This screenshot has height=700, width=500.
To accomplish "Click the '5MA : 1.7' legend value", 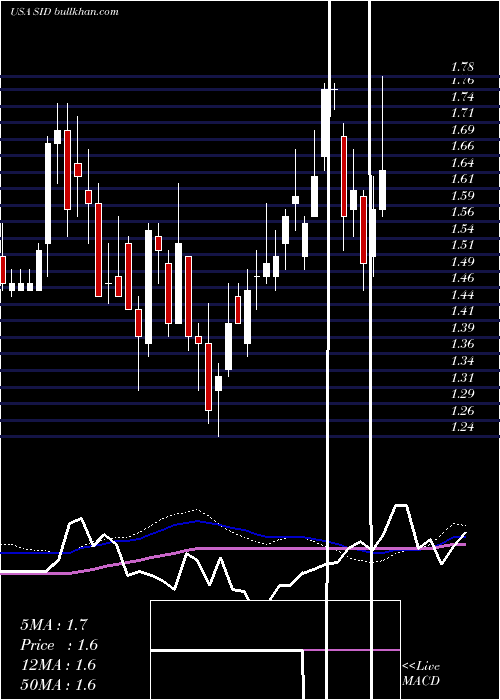I will (x=54, y=625).
